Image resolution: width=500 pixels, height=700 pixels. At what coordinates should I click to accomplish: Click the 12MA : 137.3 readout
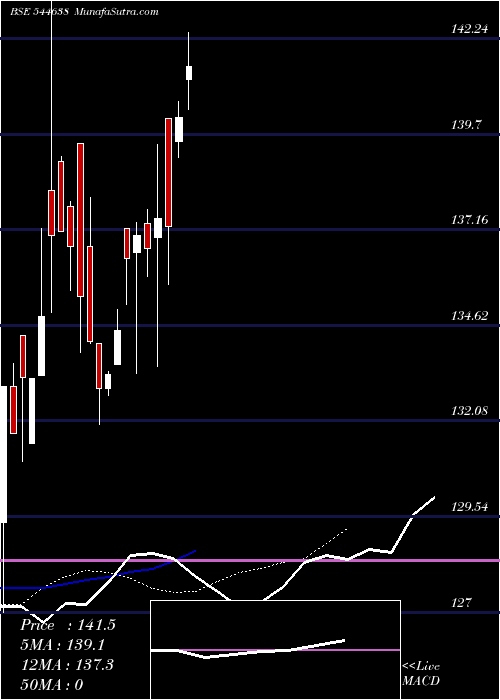pyautogui.click(x=67, y=665)
